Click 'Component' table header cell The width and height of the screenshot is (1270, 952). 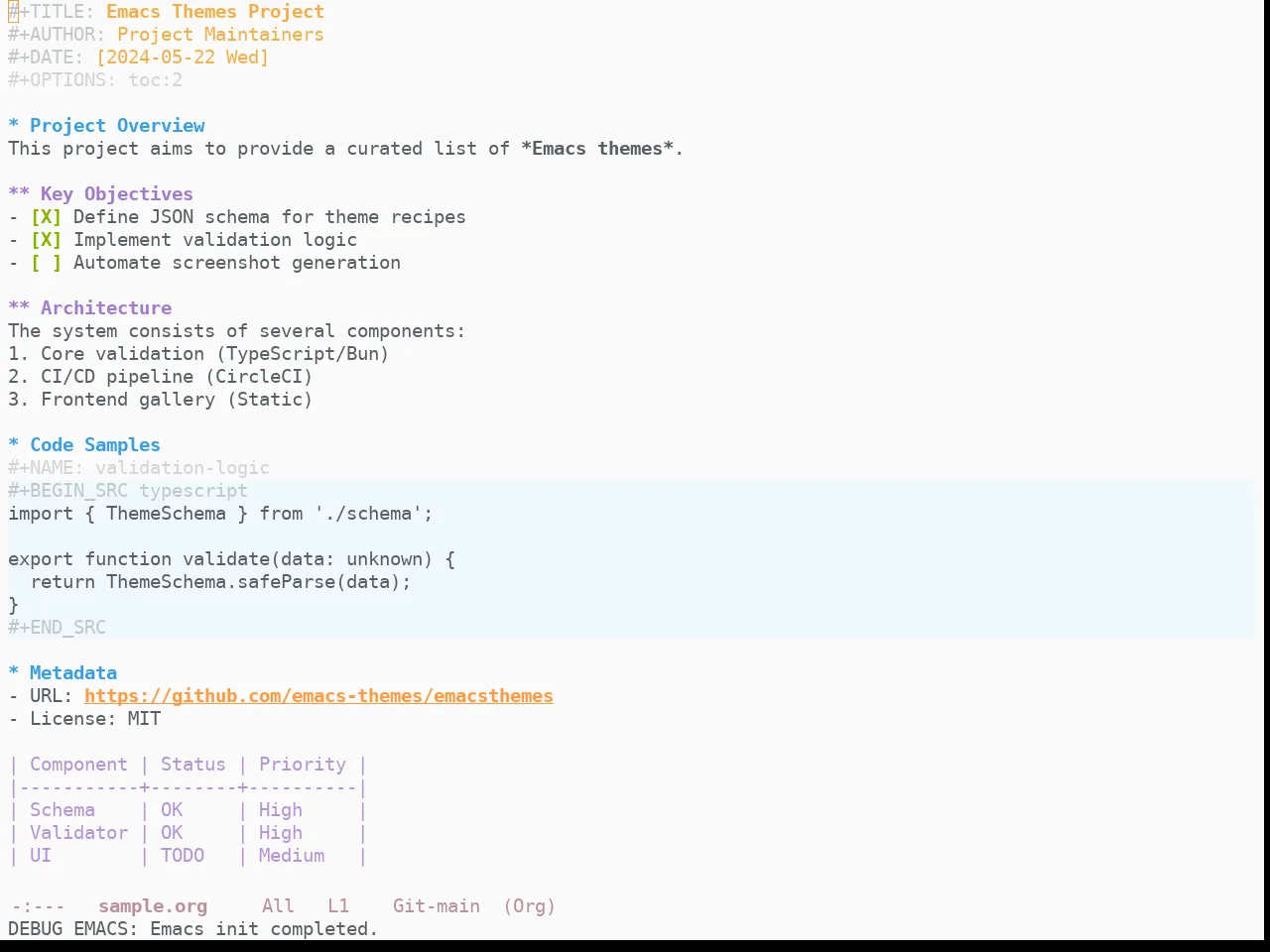tap(78, 765)
